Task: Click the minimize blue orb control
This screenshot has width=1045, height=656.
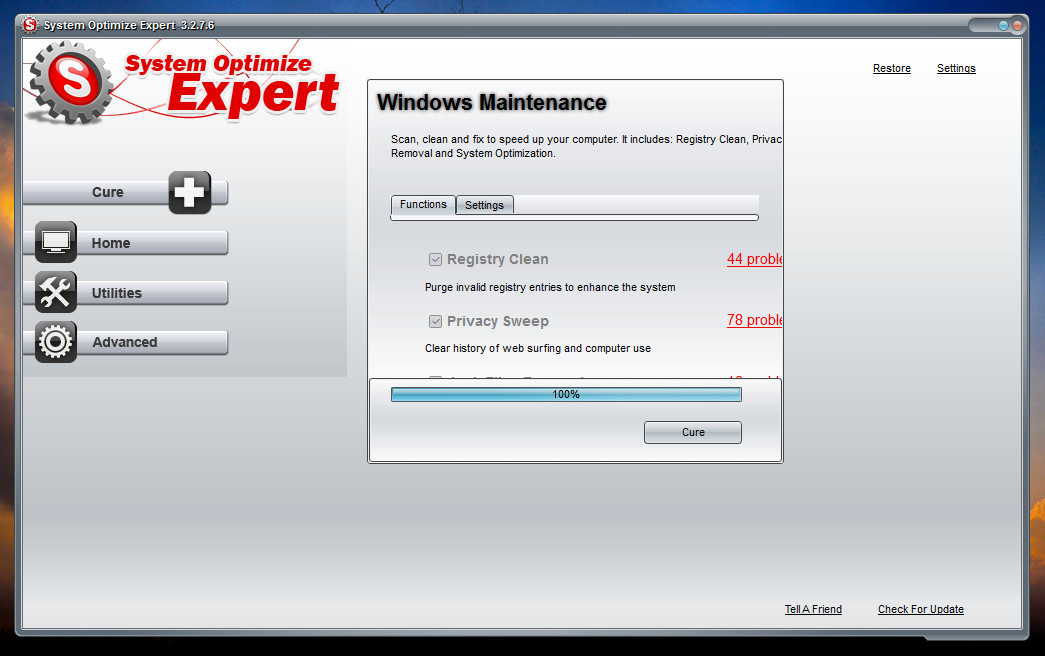Action: point(1003,25)
